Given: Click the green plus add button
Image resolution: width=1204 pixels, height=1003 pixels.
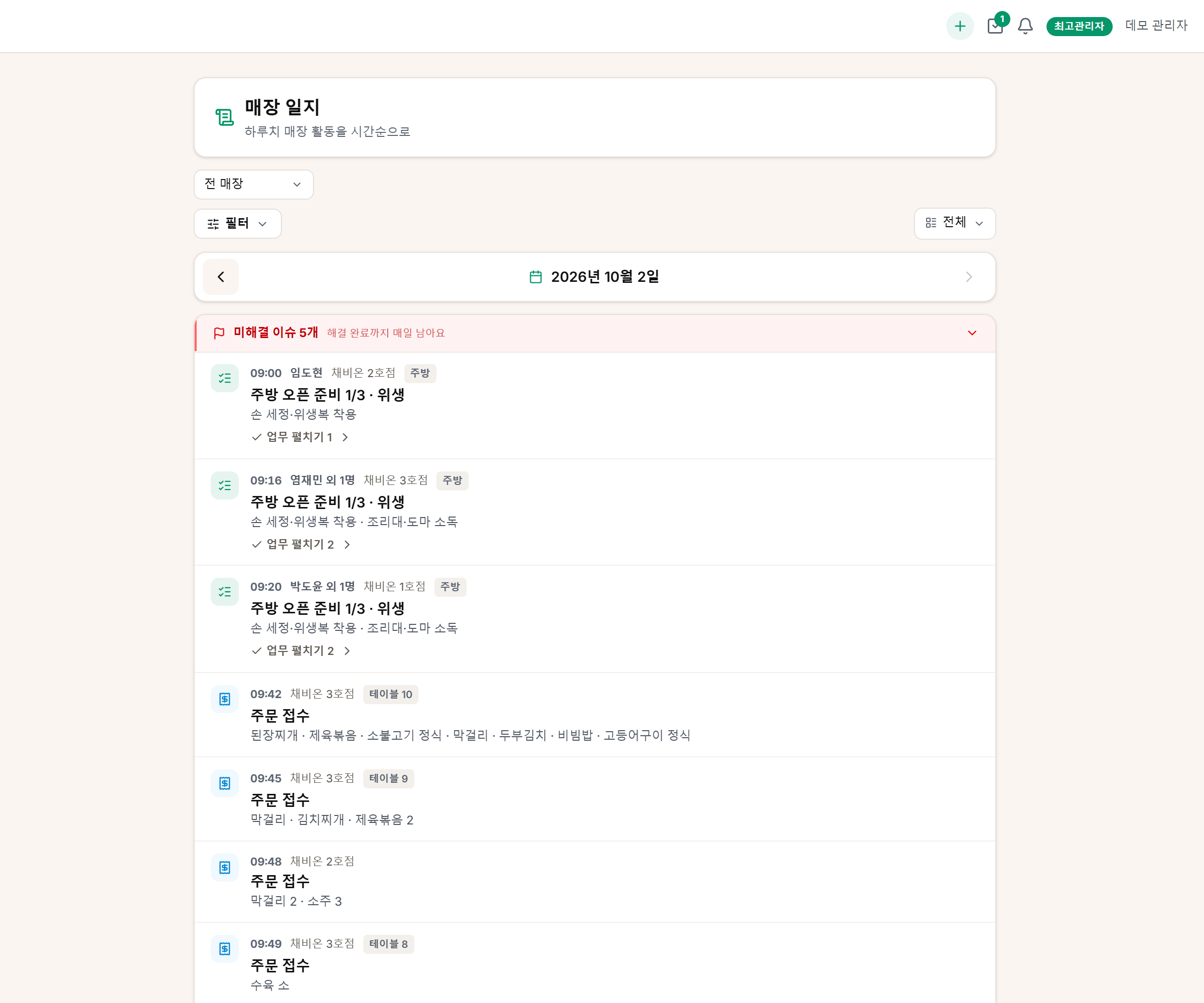Looking at the screenshot, I should (960, 26).
